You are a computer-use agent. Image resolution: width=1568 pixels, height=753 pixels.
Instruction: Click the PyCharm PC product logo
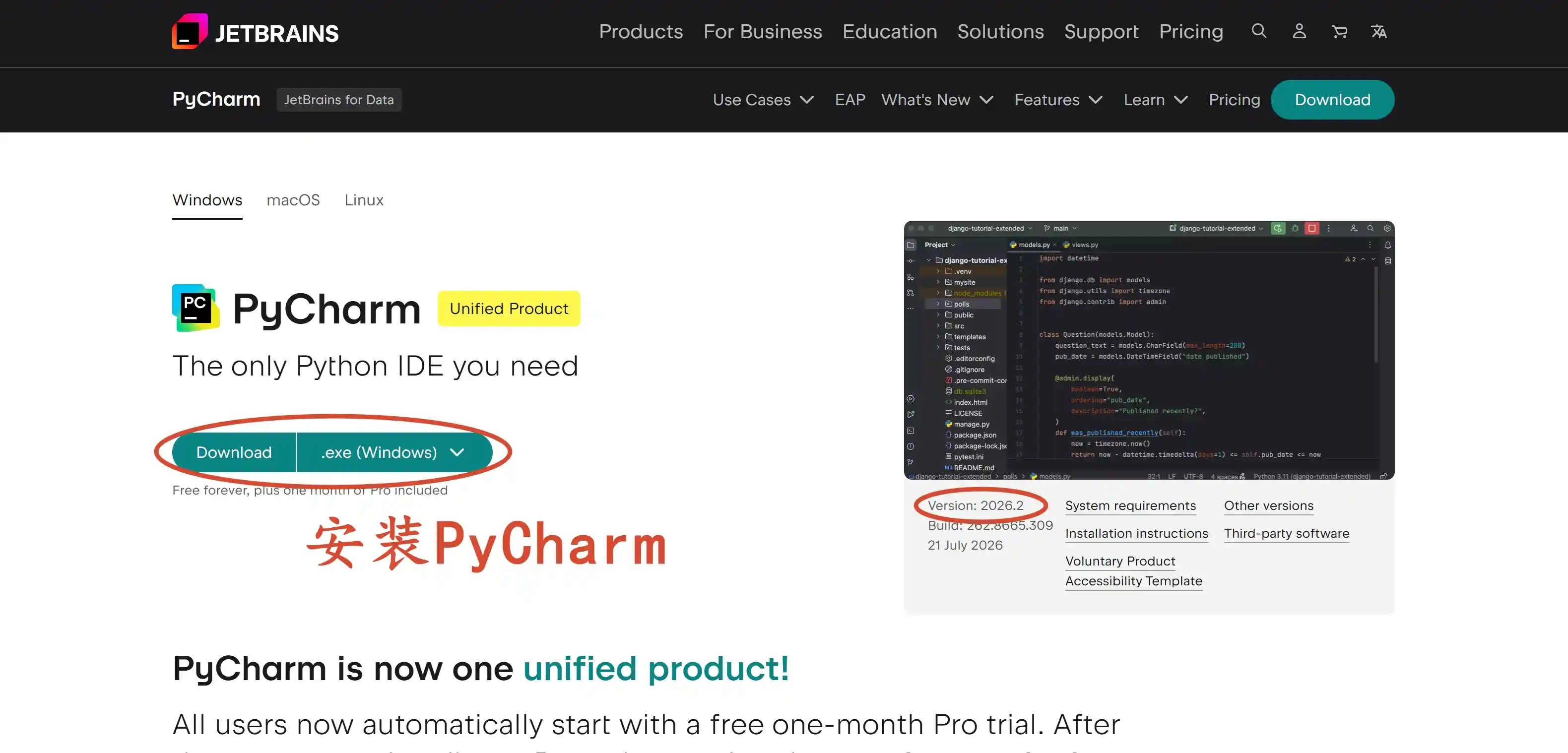pos(196,308)
